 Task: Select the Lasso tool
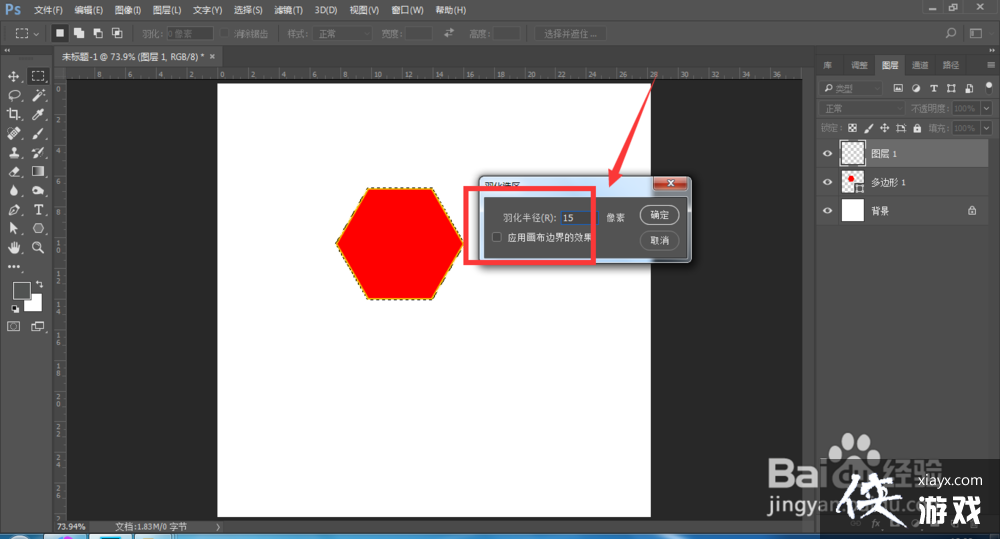[15, 95]
